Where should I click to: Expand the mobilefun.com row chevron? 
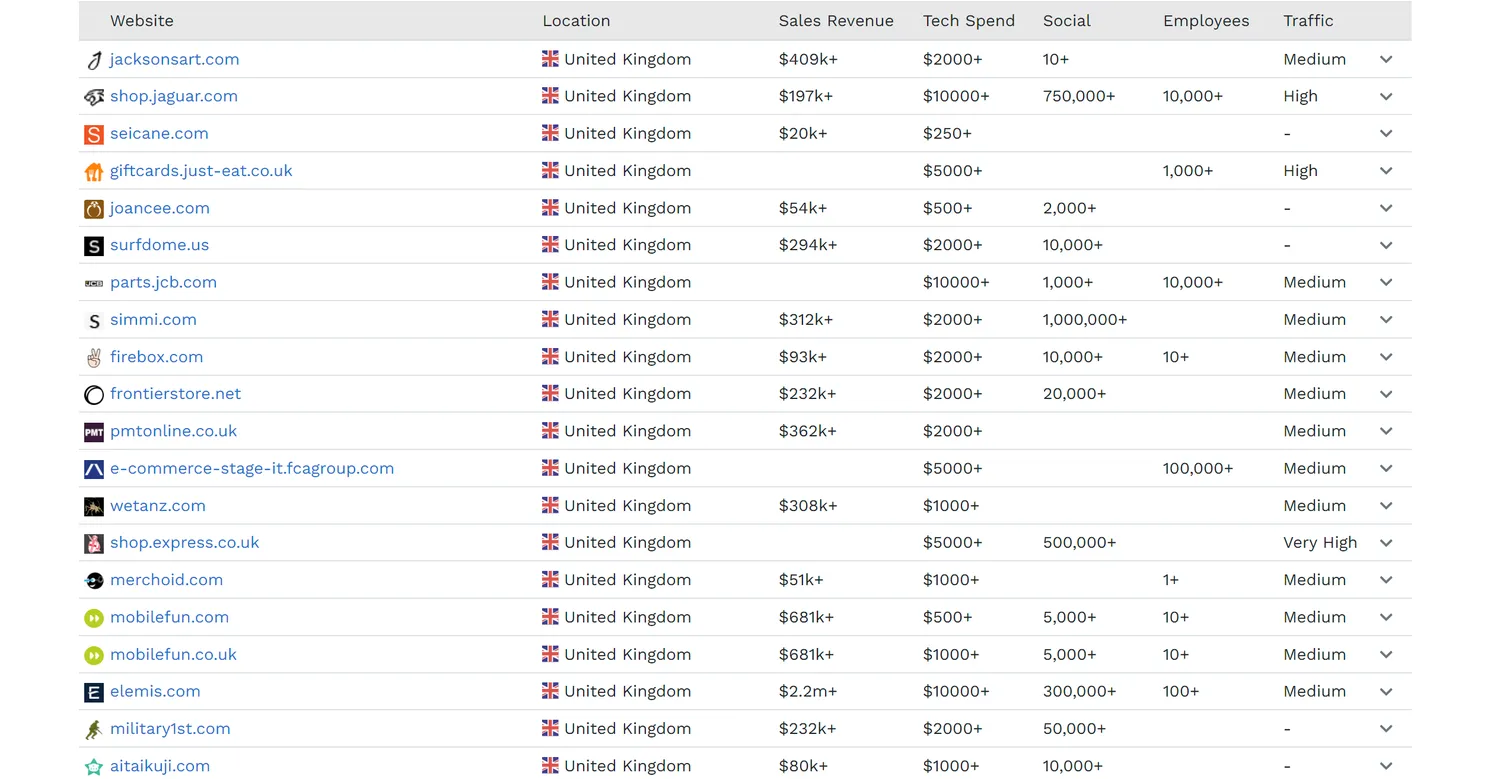[x=1386, y=618]
